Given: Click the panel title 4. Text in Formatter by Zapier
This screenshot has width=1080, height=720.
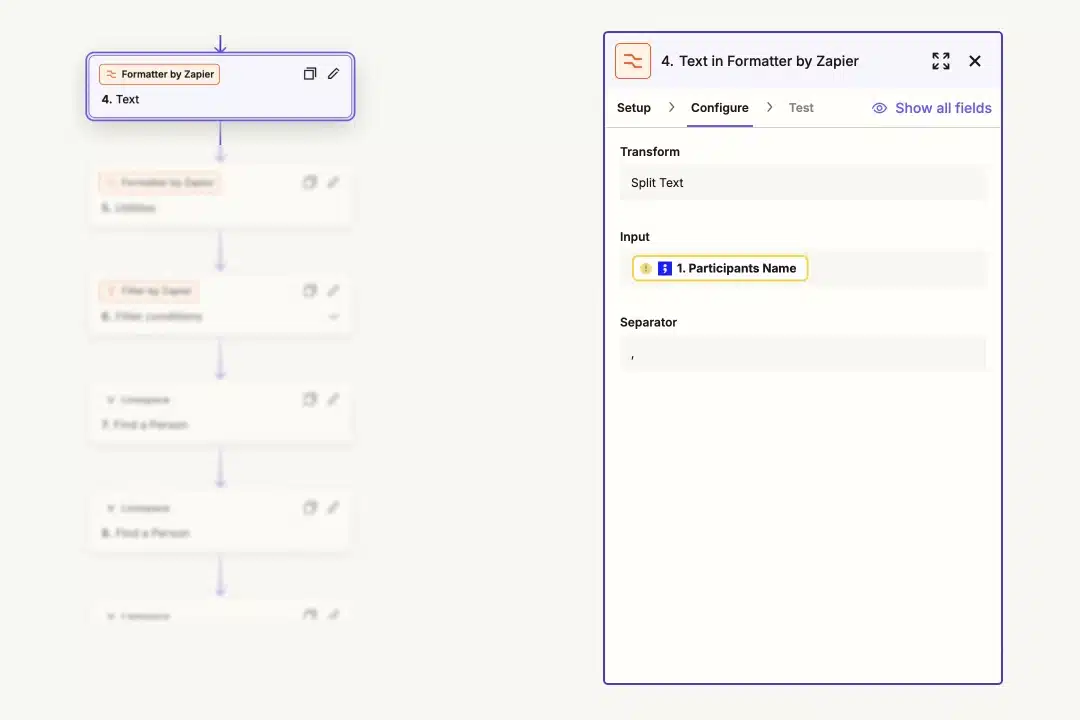Looking at the screenshot, I should click(x=760, y=61).
